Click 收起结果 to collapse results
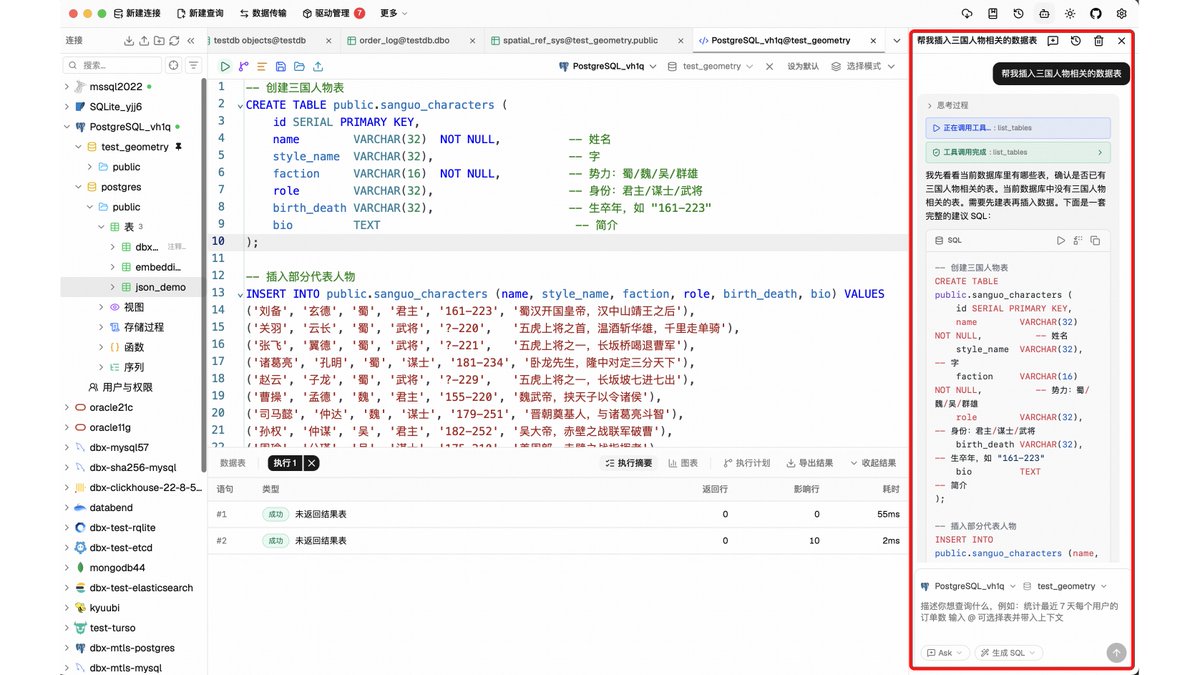The image size is (1200, 675). 873,463
